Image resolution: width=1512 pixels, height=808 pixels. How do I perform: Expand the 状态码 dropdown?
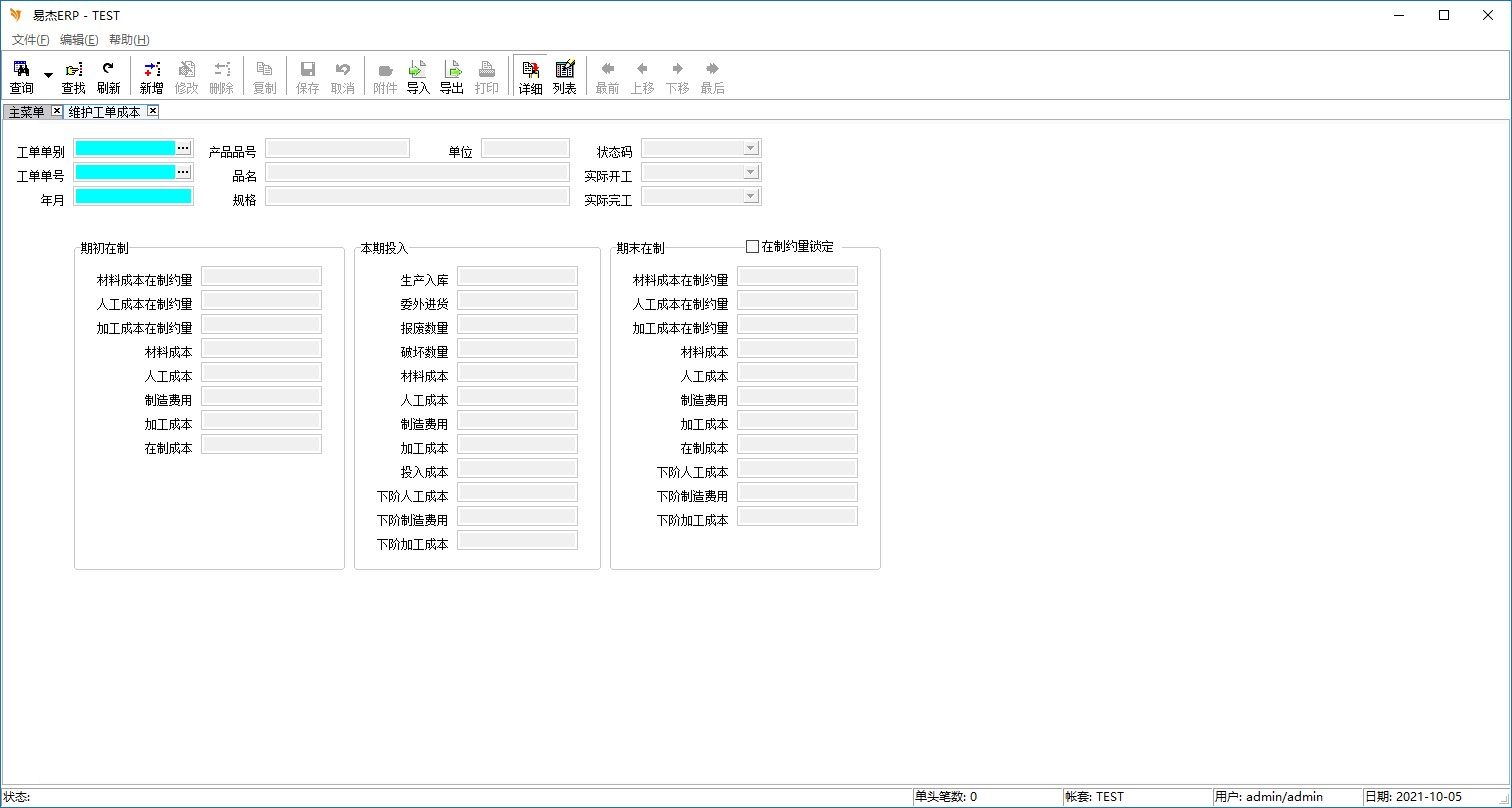point(750,148)
